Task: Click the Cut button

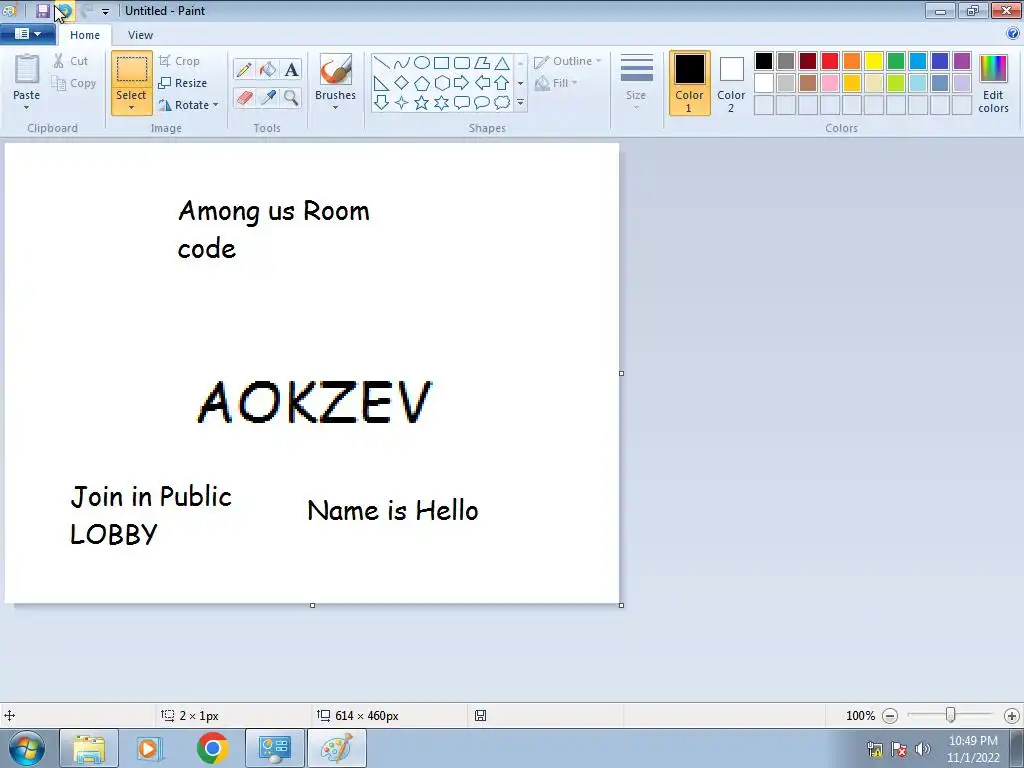Action: click(x=71, y=61)
